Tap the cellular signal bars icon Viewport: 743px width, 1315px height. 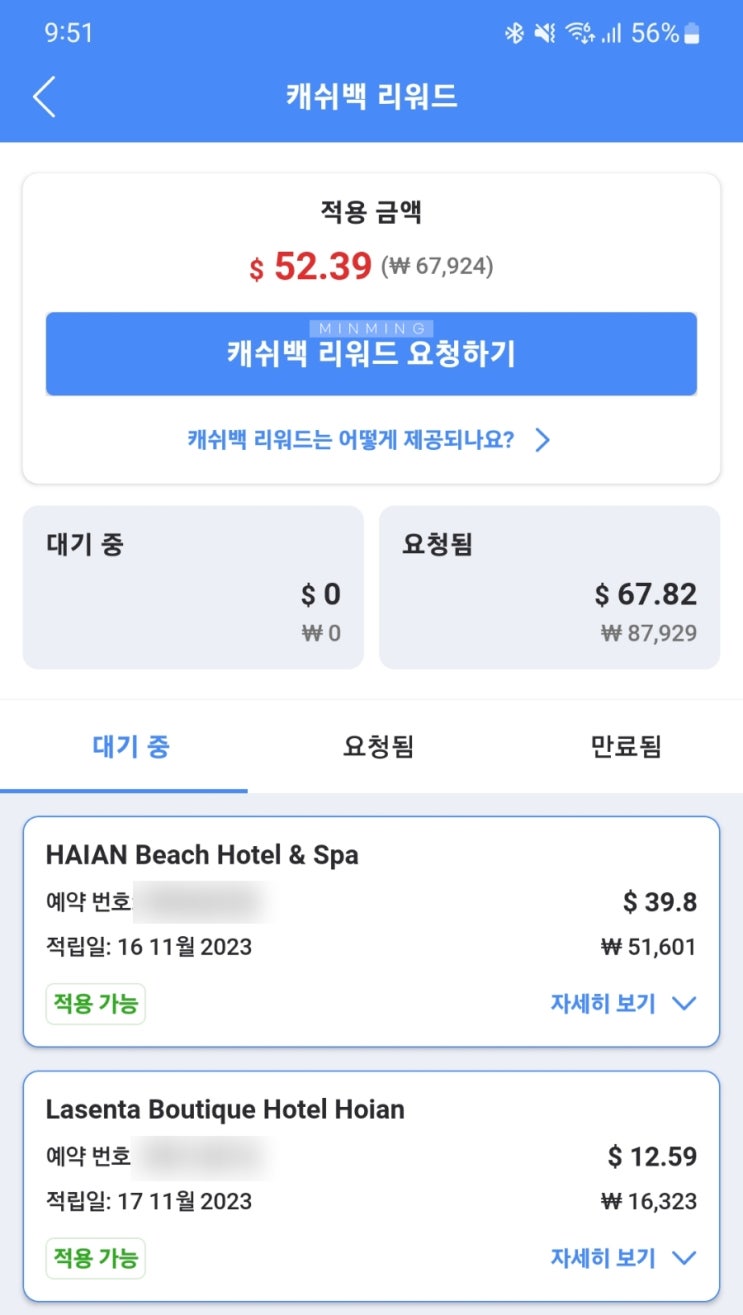[612, 34]
